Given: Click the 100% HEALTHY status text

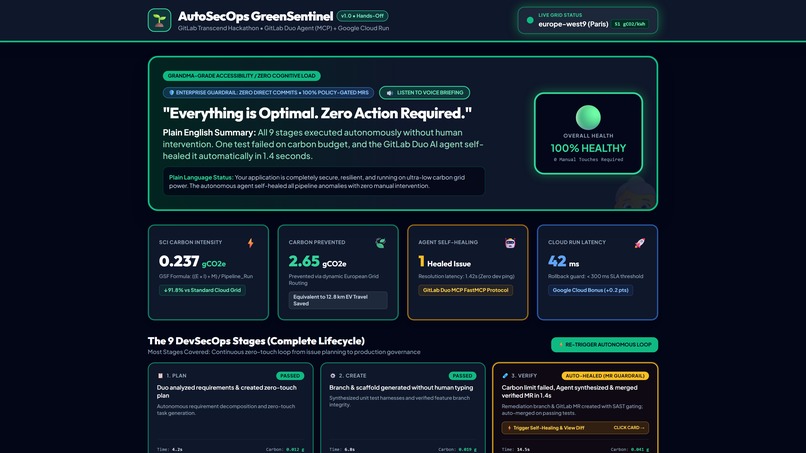Looking at the screenshot, I should coord(588,148).
